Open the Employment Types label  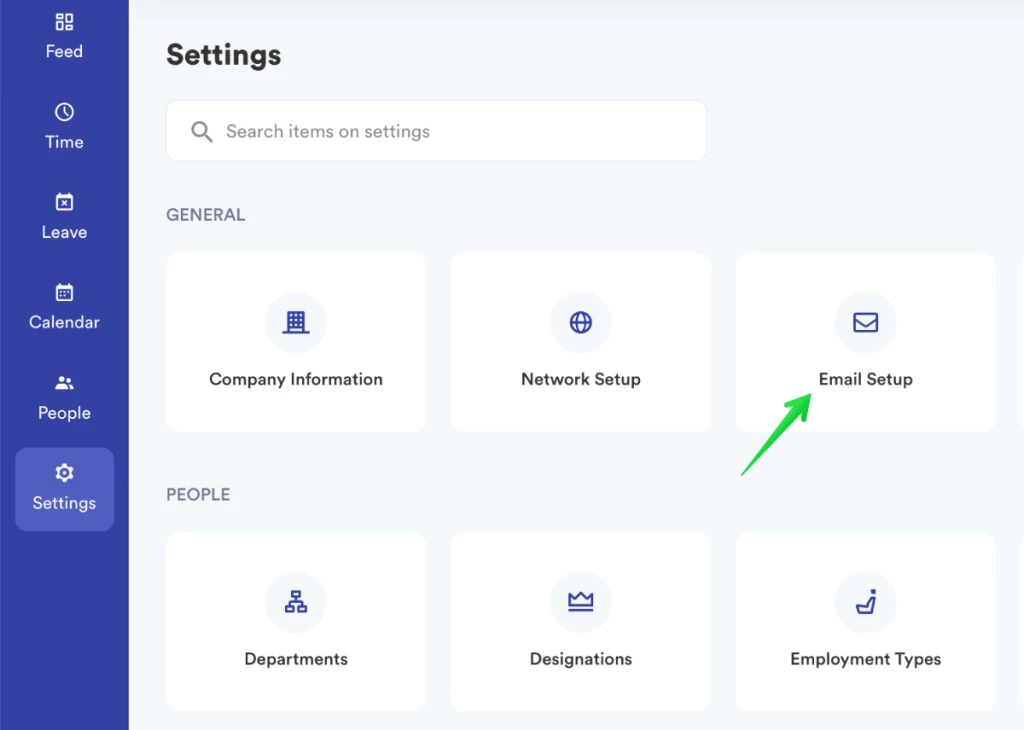(x=865, y=659)
